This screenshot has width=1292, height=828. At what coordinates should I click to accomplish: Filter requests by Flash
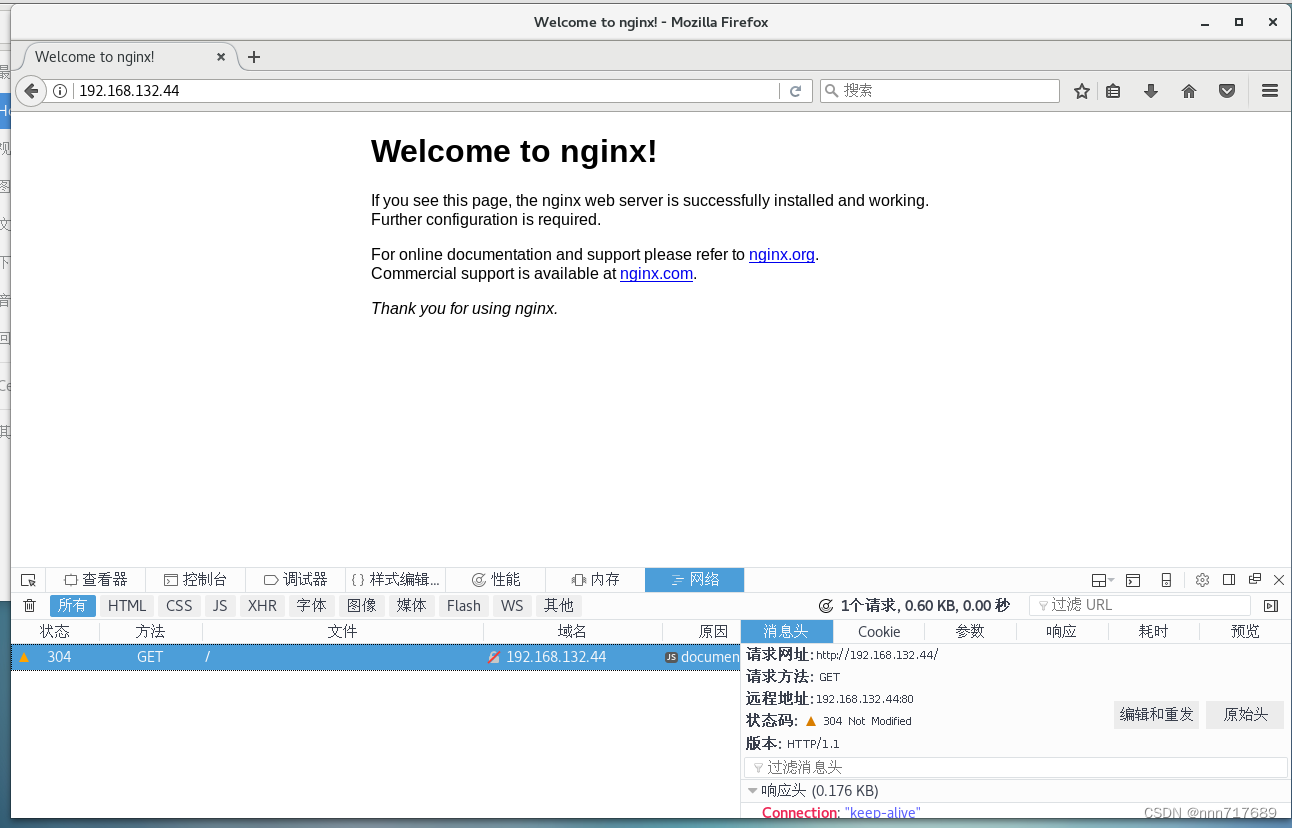[463, 606]
